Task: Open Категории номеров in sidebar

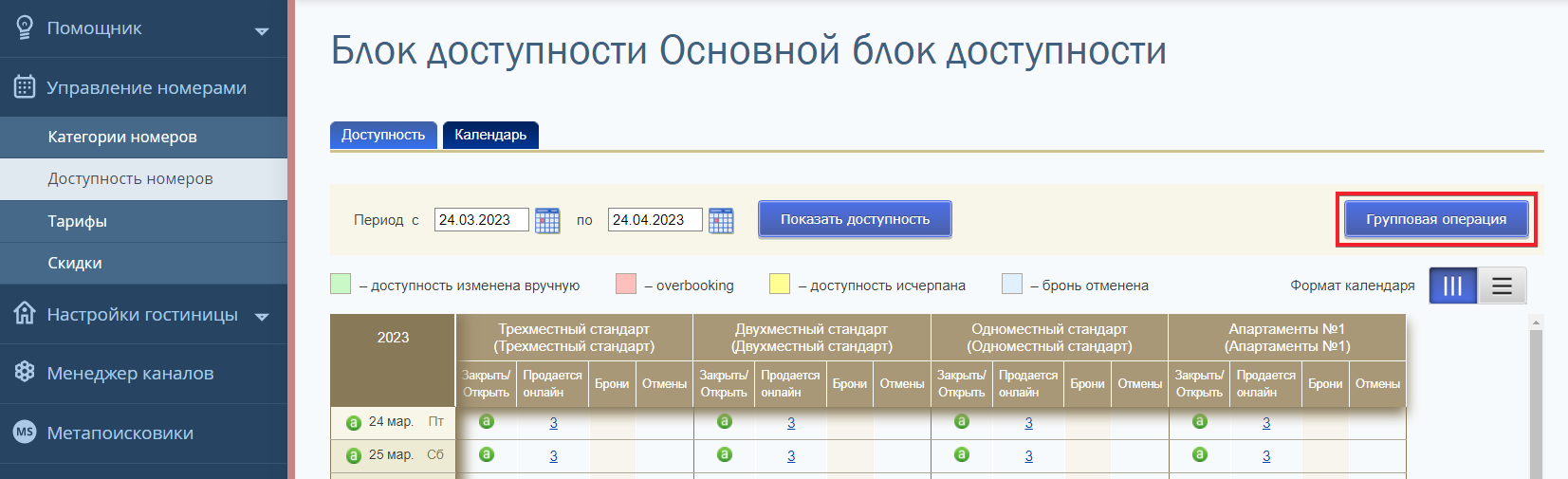Action: coord(143,138)
